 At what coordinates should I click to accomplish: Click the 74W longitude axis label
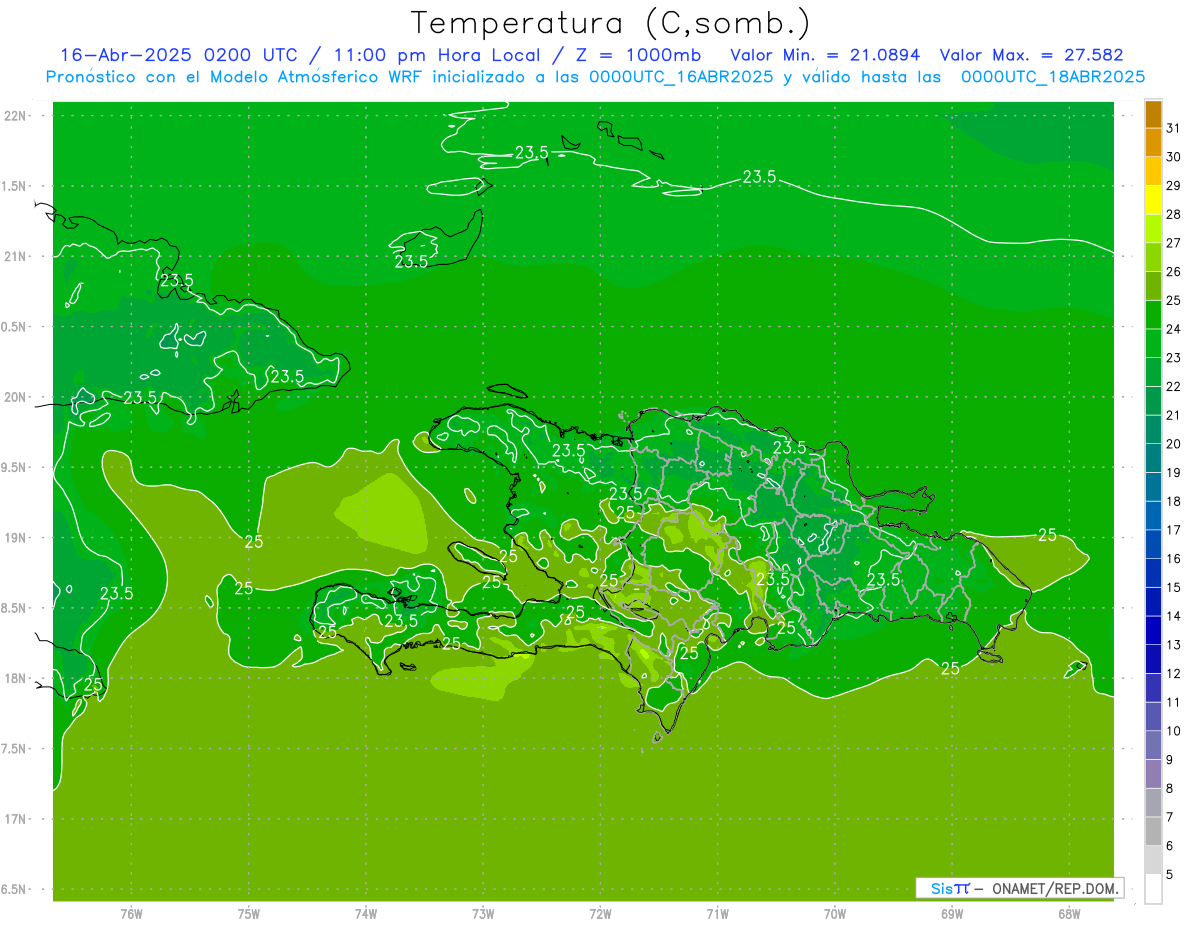(366, 914)
